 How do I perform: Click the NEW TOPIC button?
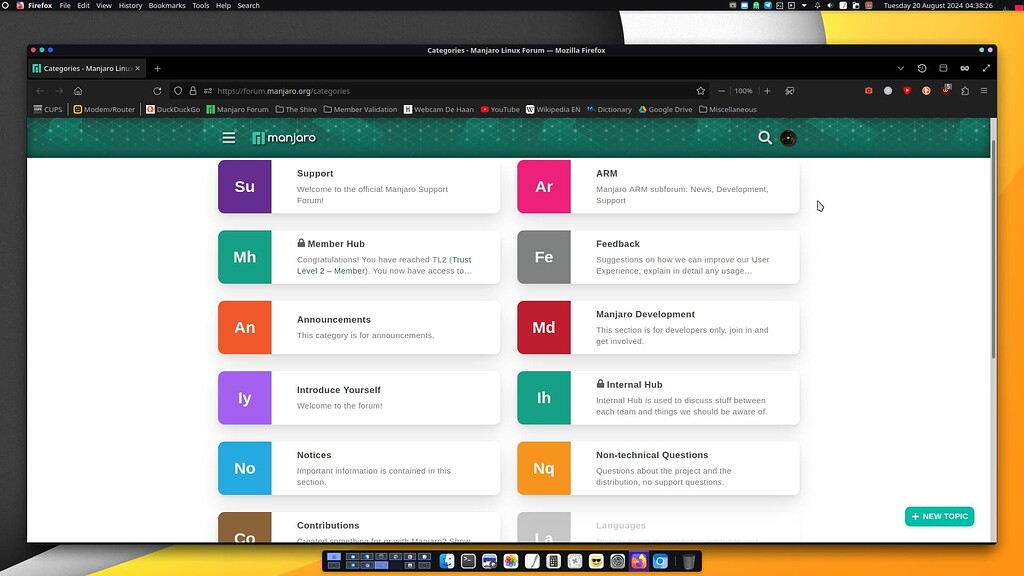pyautogui.click(x=938, y=516)
